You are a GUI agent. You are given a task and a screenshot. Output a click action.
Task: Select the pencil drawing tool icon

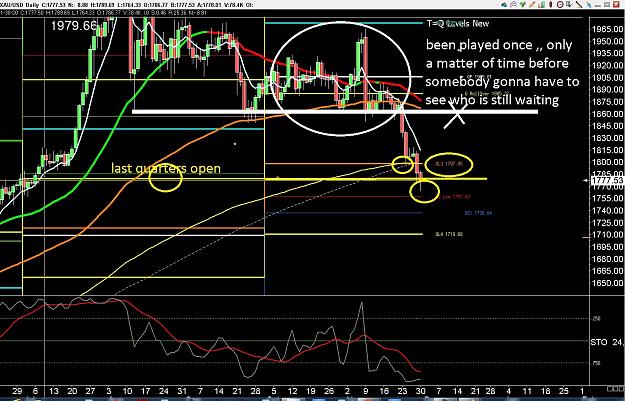point(532,4)
